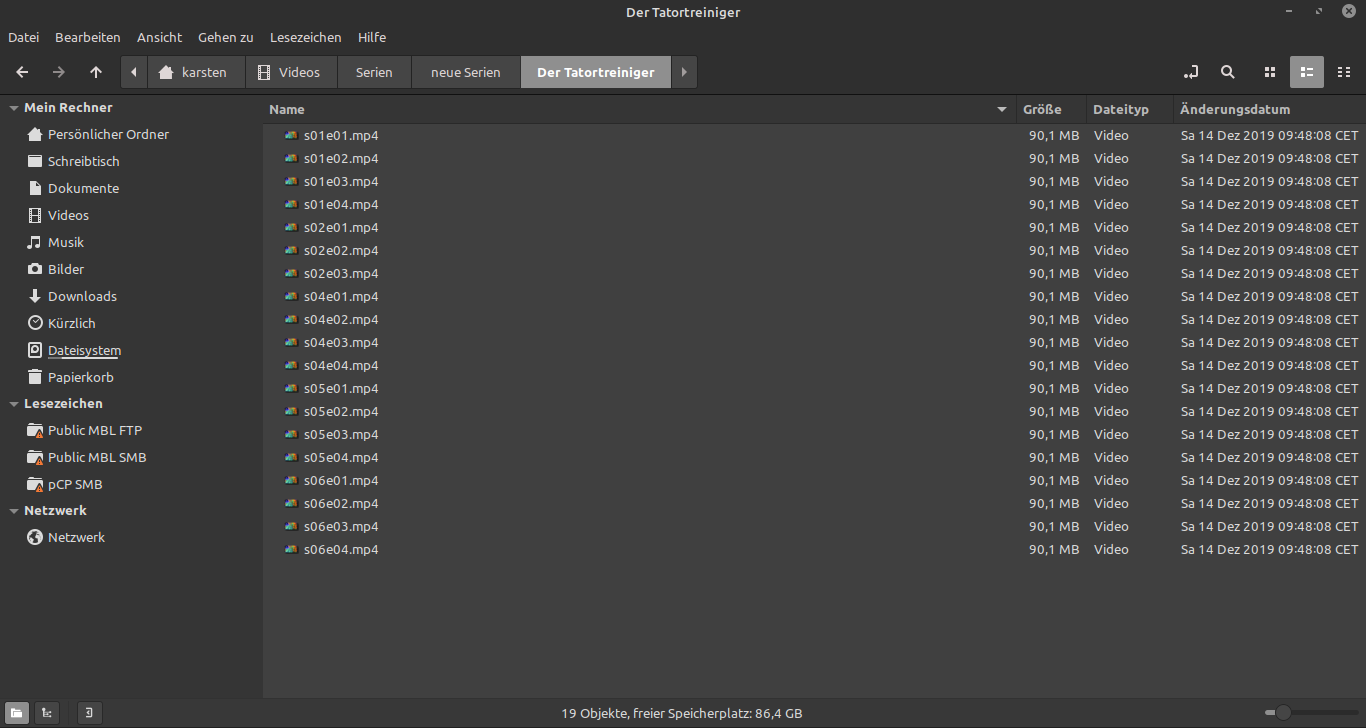Sort files by Änderungsdatum column

click(1269, 110)
